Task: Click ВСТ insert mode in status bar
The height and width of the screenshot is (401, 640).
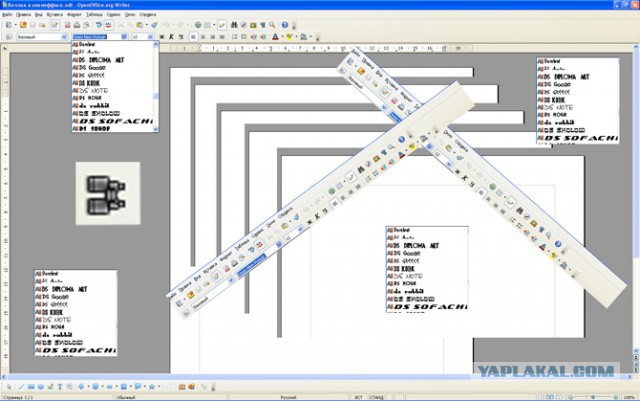Action: coord(358,397)
